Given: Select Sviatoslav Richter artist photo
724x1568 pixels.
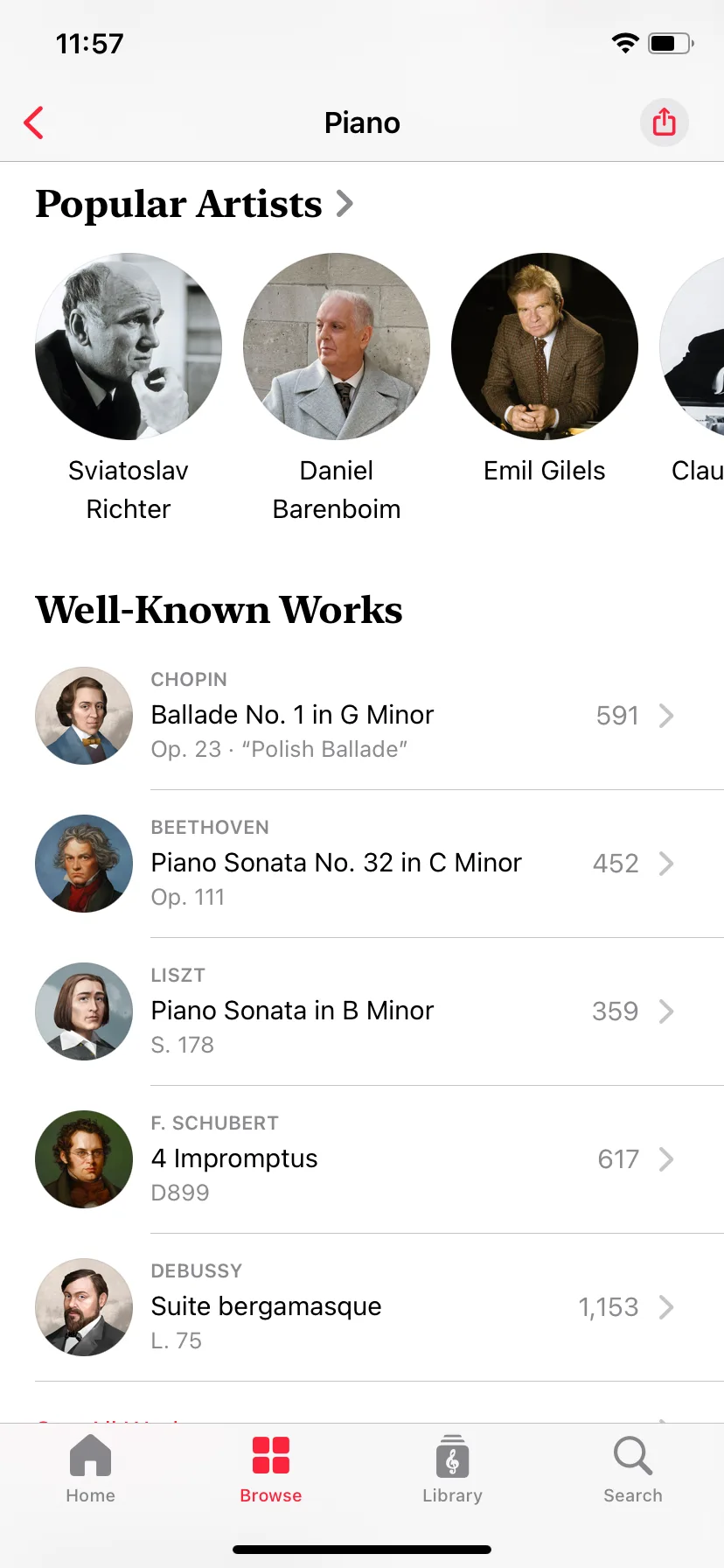Looking at the screenshot, I should click(x=129, y=346).
